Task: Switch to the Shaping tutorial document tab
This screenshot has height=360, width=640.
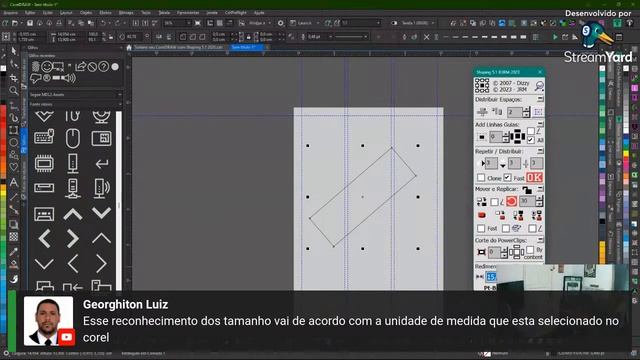Action: click(179, 47)
